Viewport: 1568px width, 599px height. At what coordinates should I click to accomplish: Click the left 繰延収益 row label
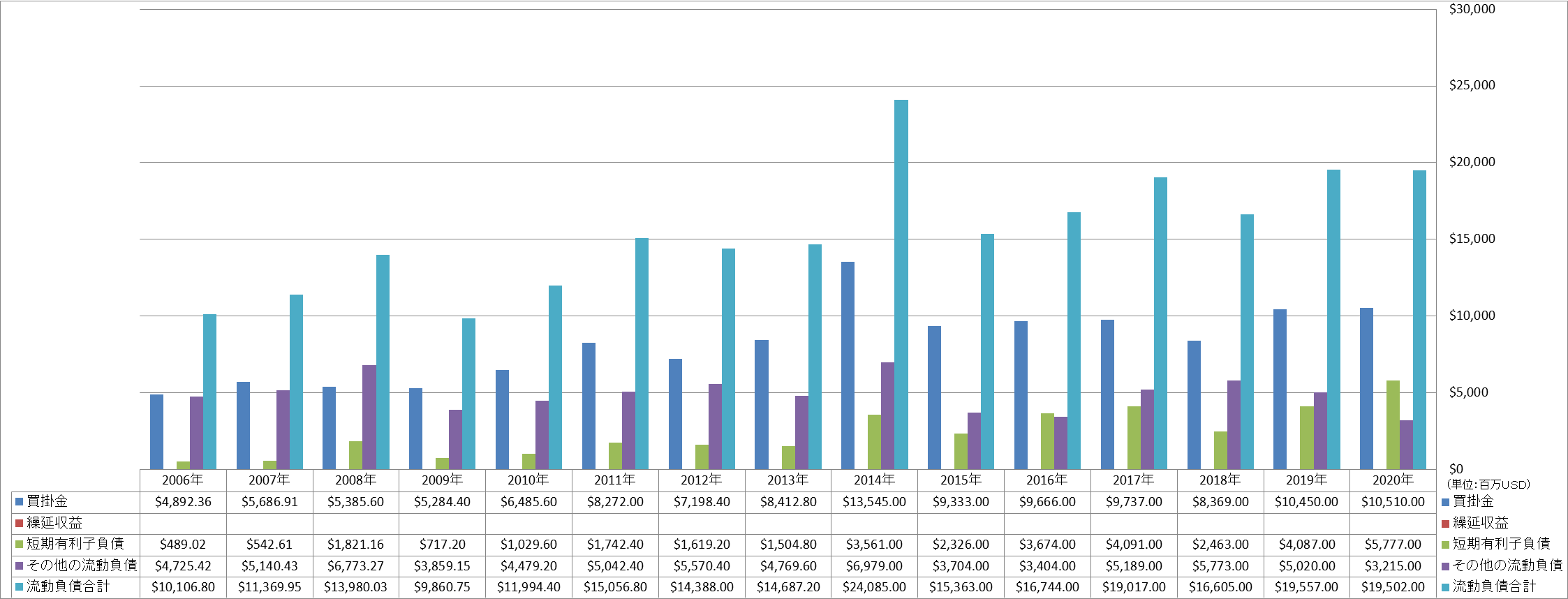click(x=54, y=523)
